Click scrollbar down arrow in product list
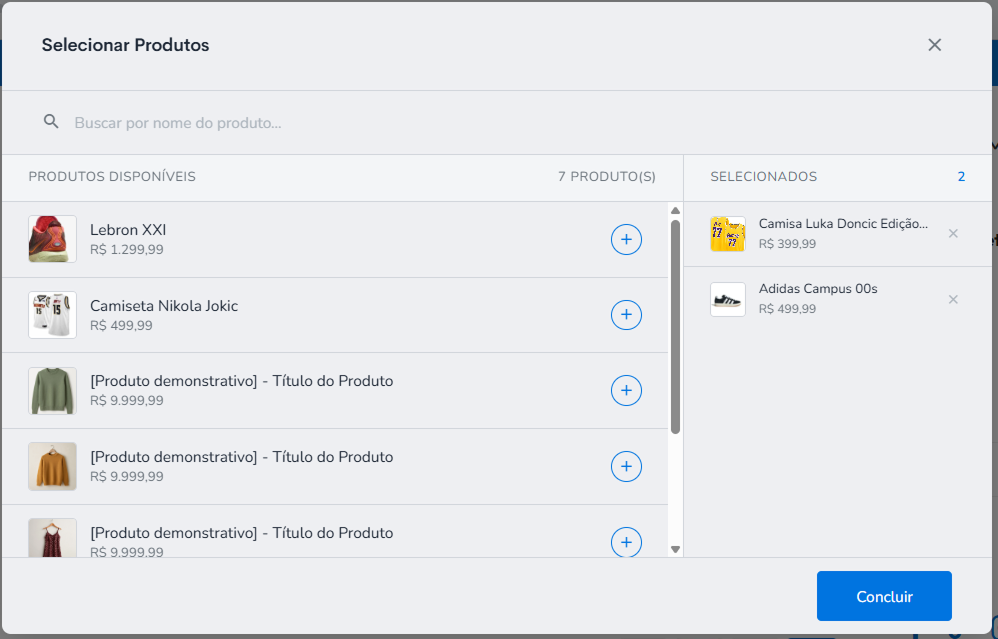This screenshot has width=998, height=639. pyautogui.click(x=675, y=549)
